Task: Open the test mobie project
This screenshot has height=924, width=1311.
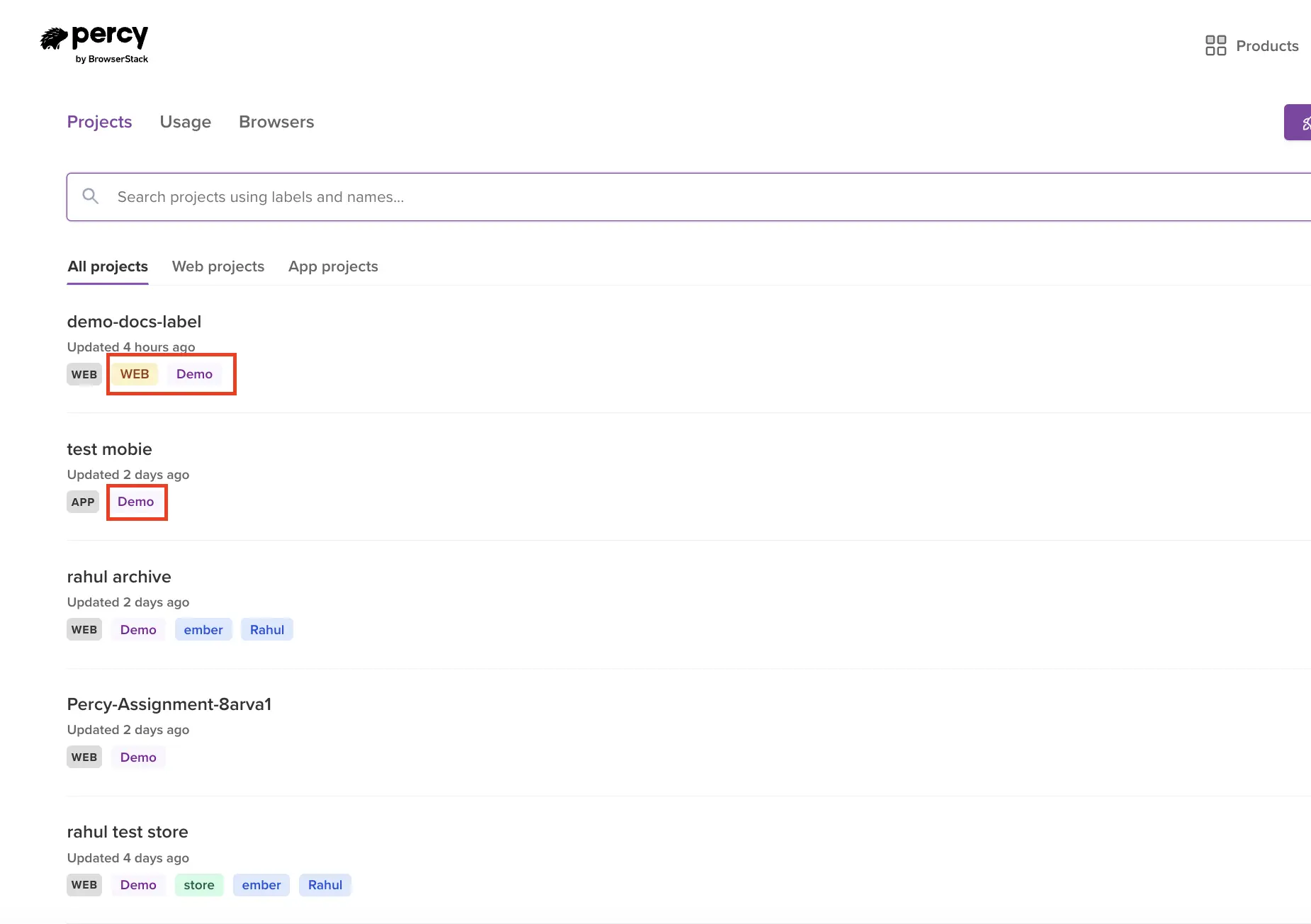Action: pyautogui.click(x=109, y=449)
